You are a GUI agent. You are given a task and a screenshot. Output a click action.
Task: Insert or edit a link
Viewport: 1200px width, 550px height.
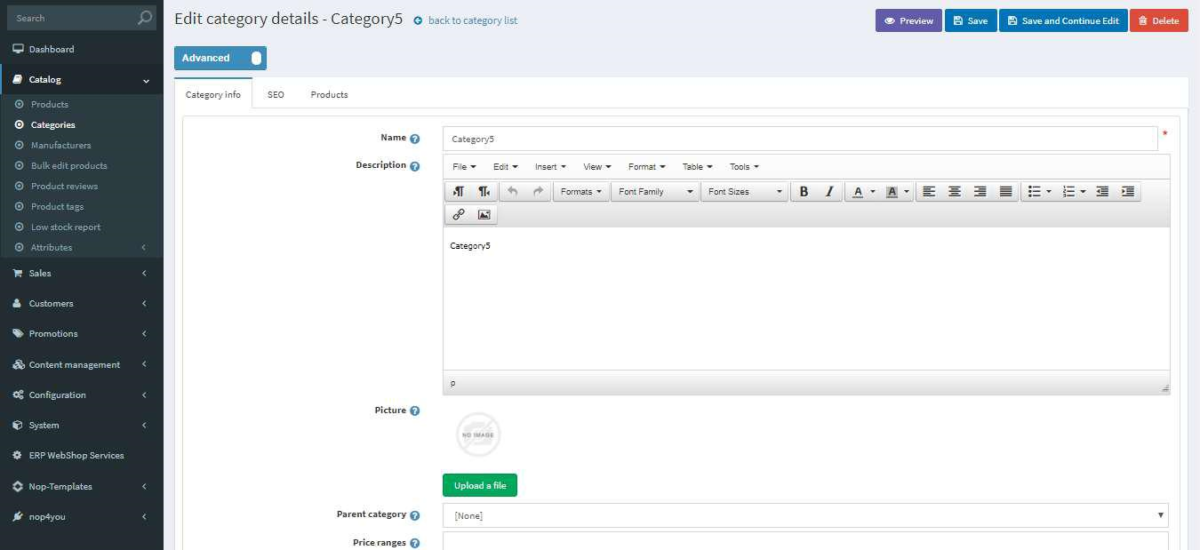459,214
